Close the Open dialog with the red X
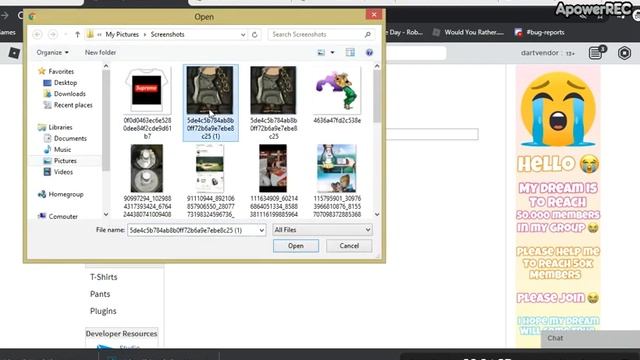 (x=374, y=15)
